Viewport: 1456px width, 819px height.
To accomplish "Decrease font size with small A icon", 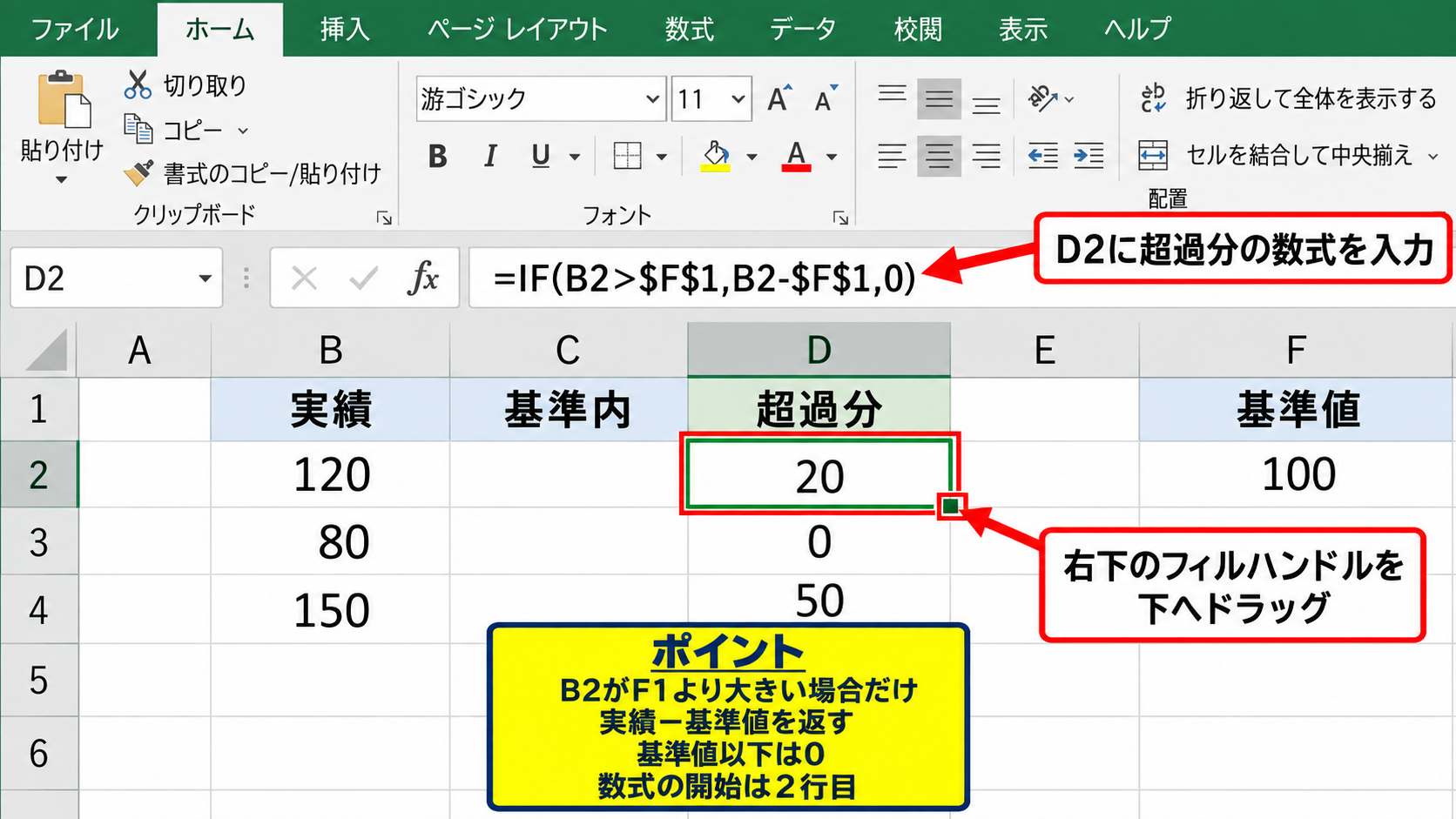I will 826,98.
